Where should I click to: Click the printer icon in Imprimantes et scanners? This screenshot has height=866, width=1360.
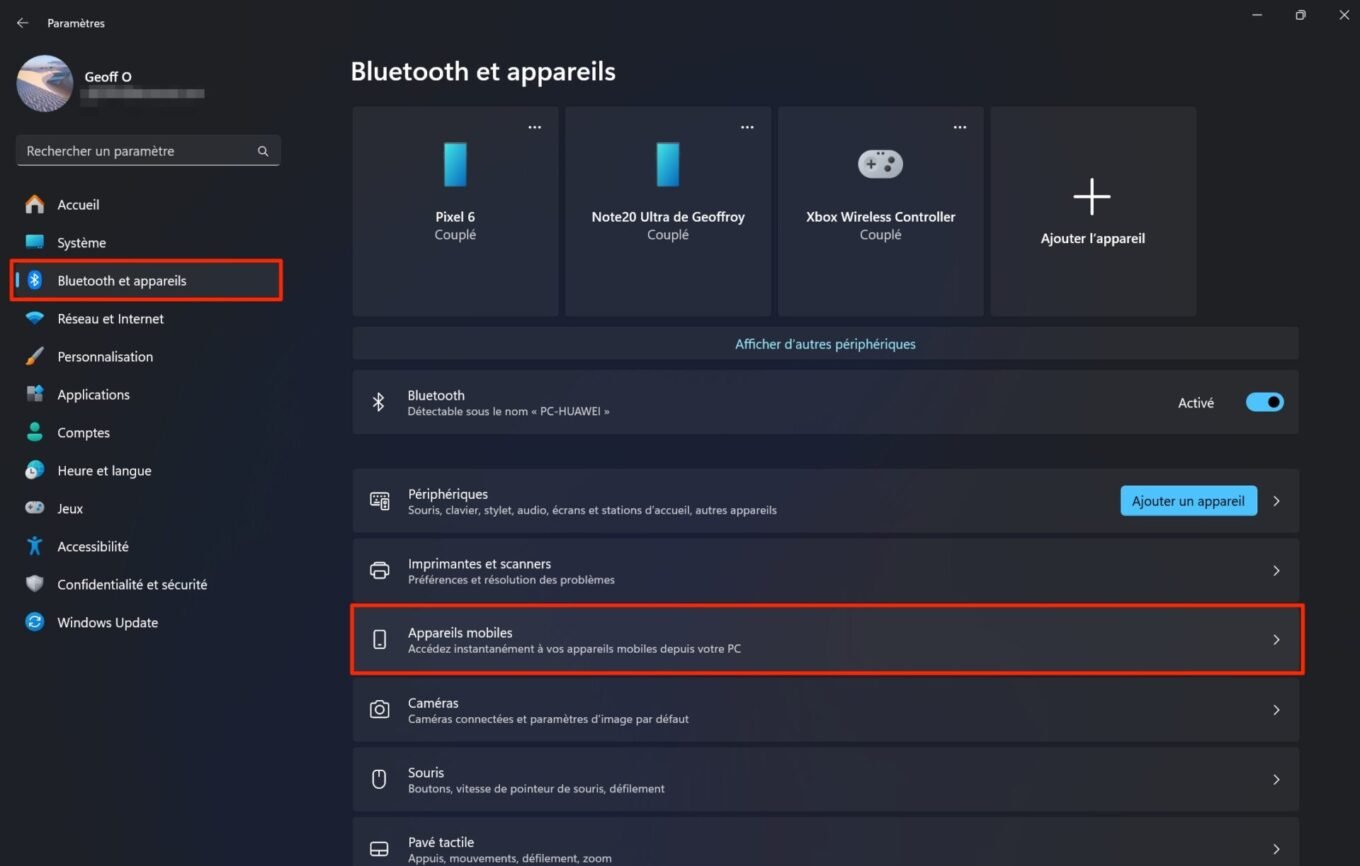(x=380, y=571)
